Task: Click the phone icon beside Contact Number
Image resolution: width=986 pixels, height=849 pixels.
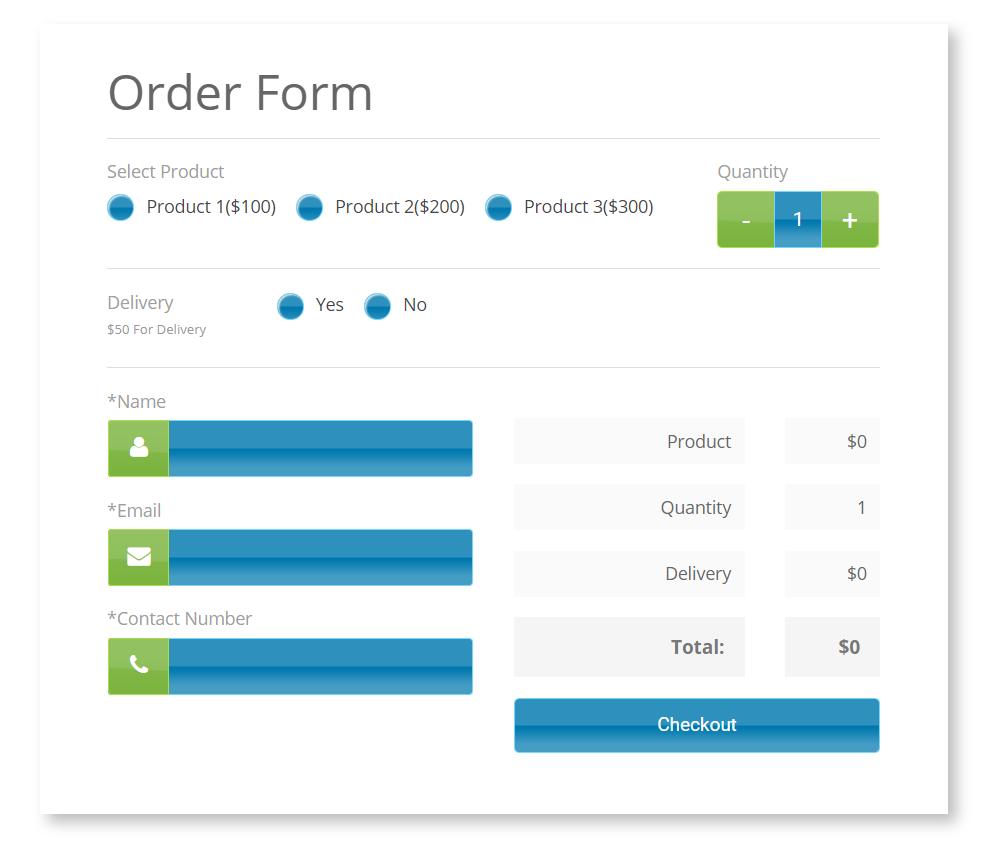Action: [138, 666]
